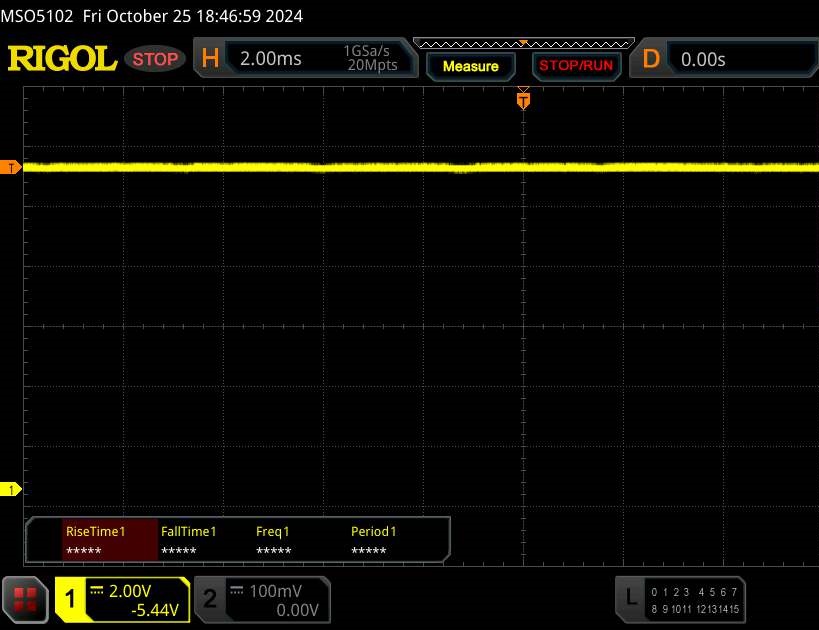819x630 pixels.
Task: Select channel 2 offset 0.00V
Action: pyautogui.click(x=297, y=610)
